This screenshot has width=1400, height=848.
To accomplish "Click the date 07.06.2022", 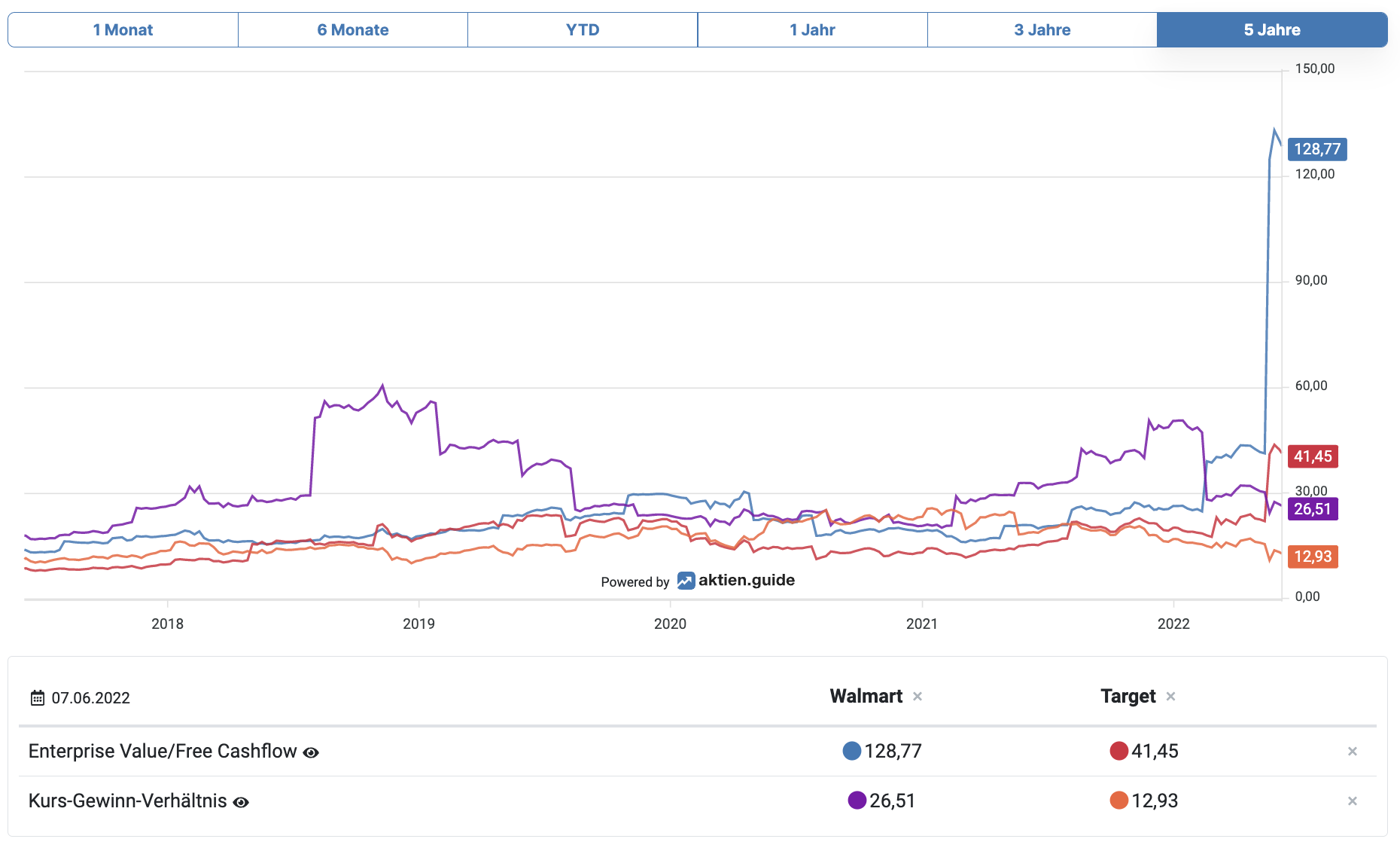I will [x=91, y=698].
